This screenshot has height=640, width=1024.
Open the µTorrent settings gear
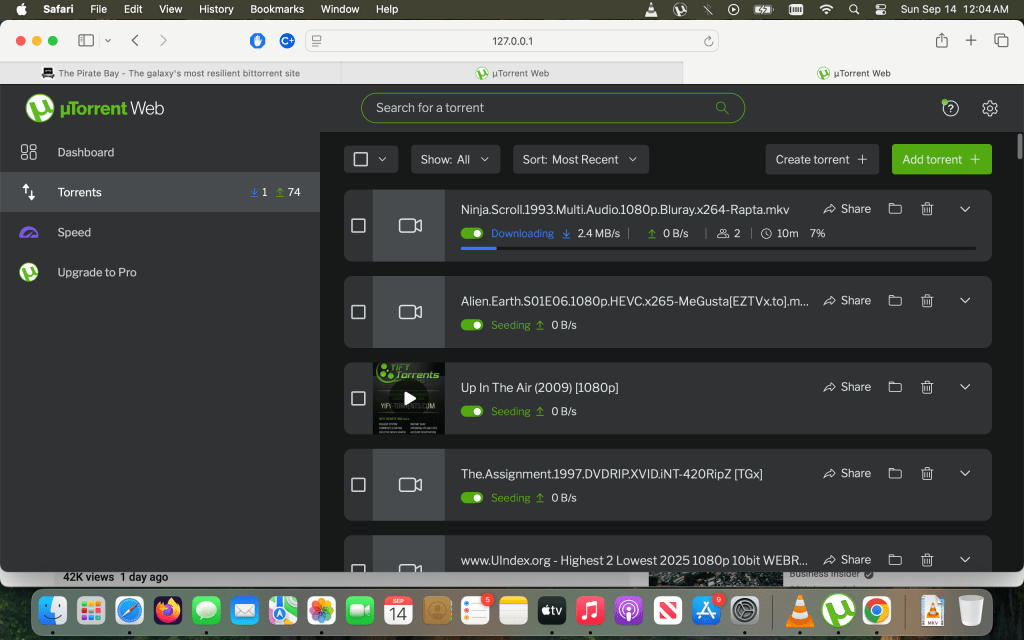989,108
